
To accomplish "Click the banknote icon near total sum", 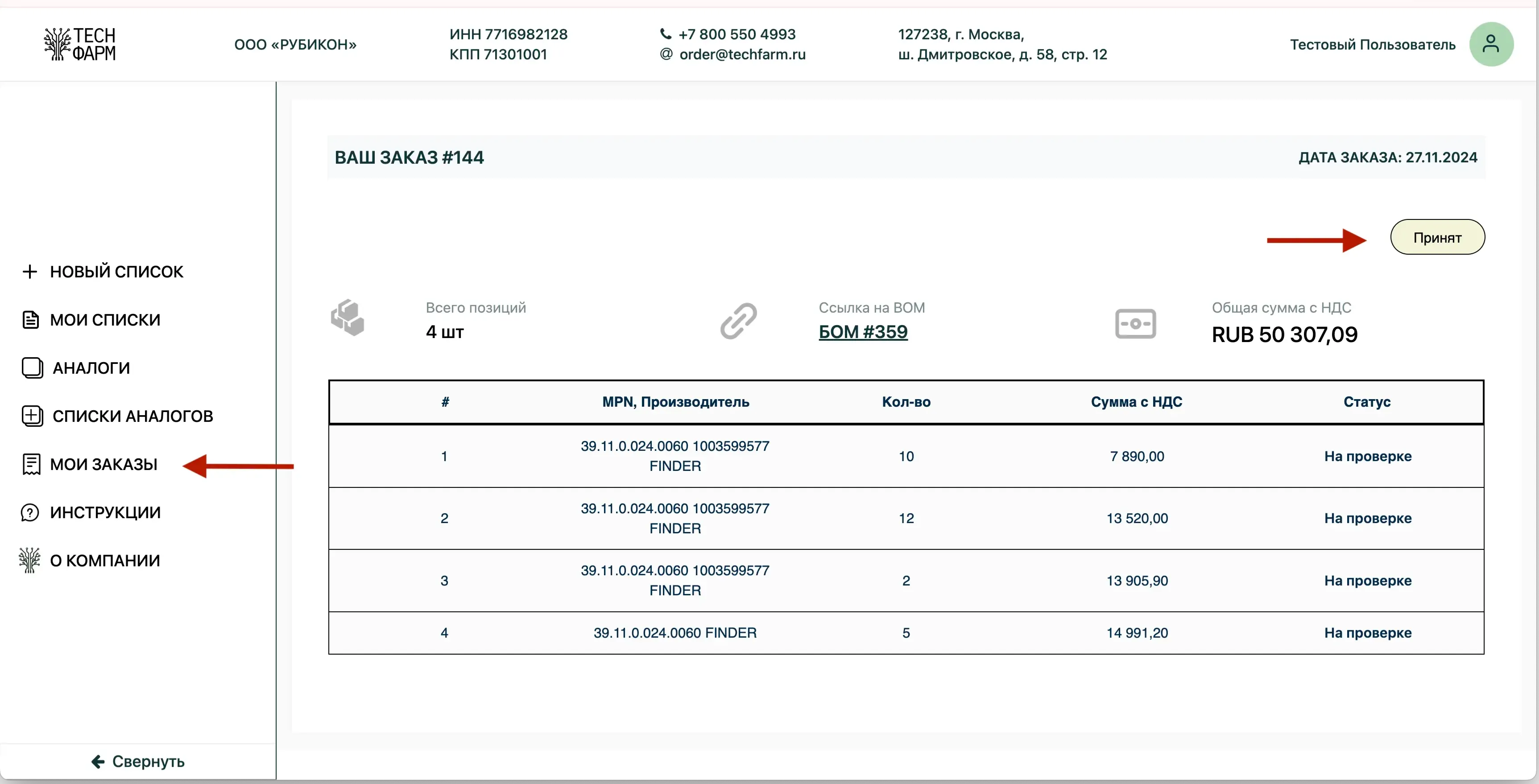I will click(x=1135, y=323).
